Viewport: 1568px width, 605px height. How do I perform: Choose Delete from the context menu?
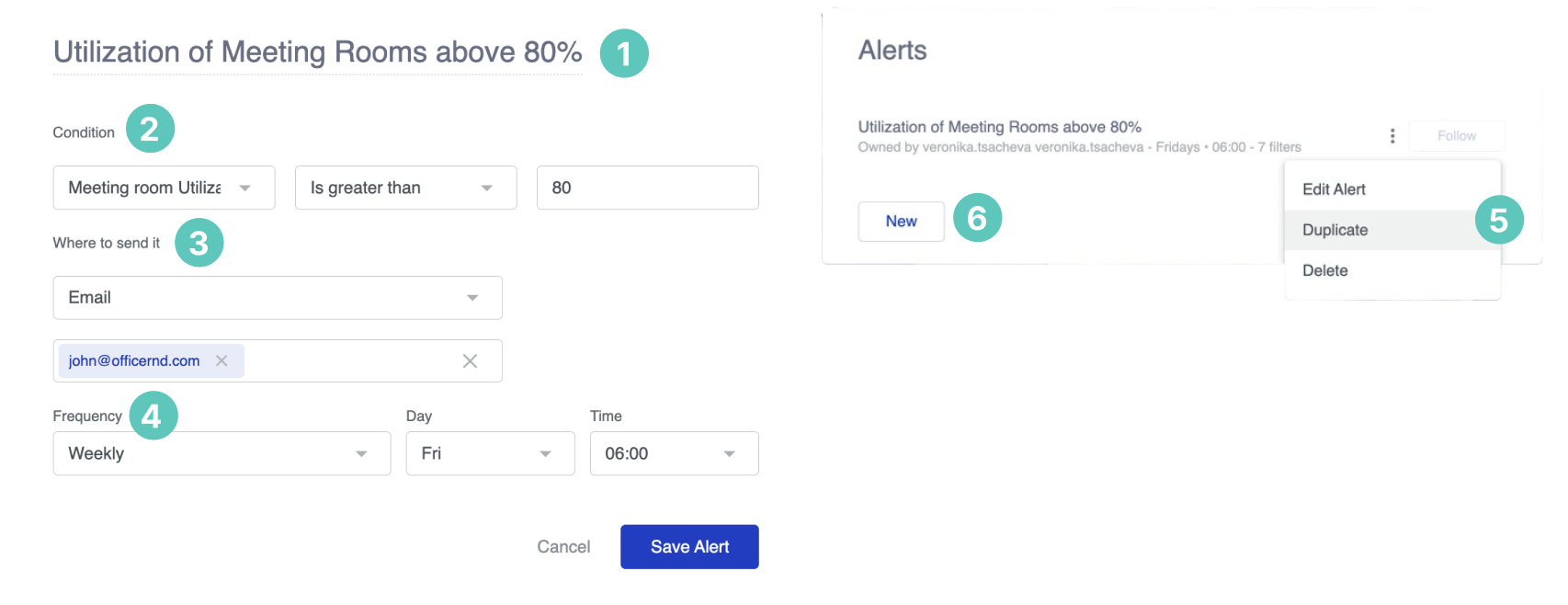pos(1392,270)
